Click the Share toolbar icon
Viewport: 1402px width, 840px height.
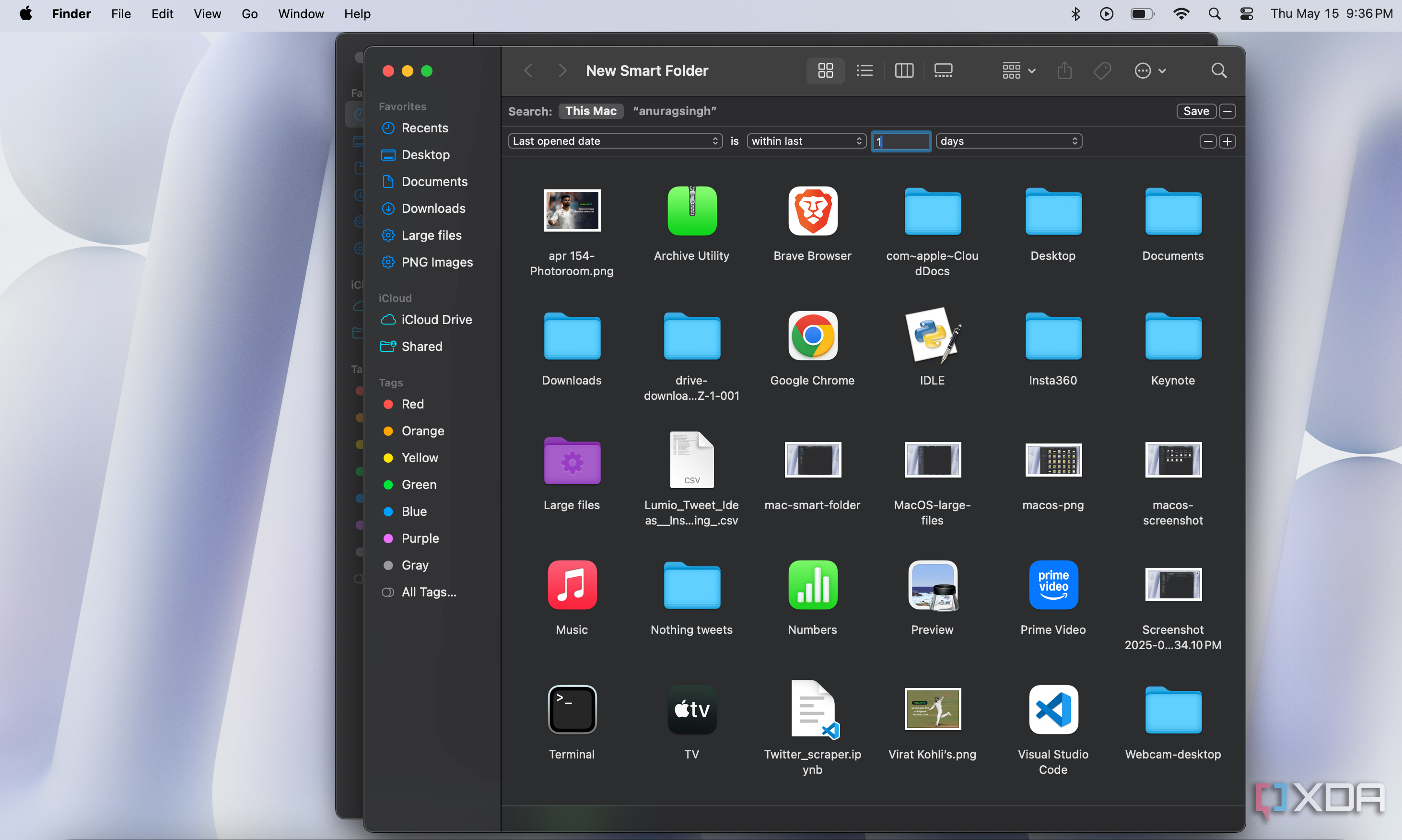(x=1064, y=70)
